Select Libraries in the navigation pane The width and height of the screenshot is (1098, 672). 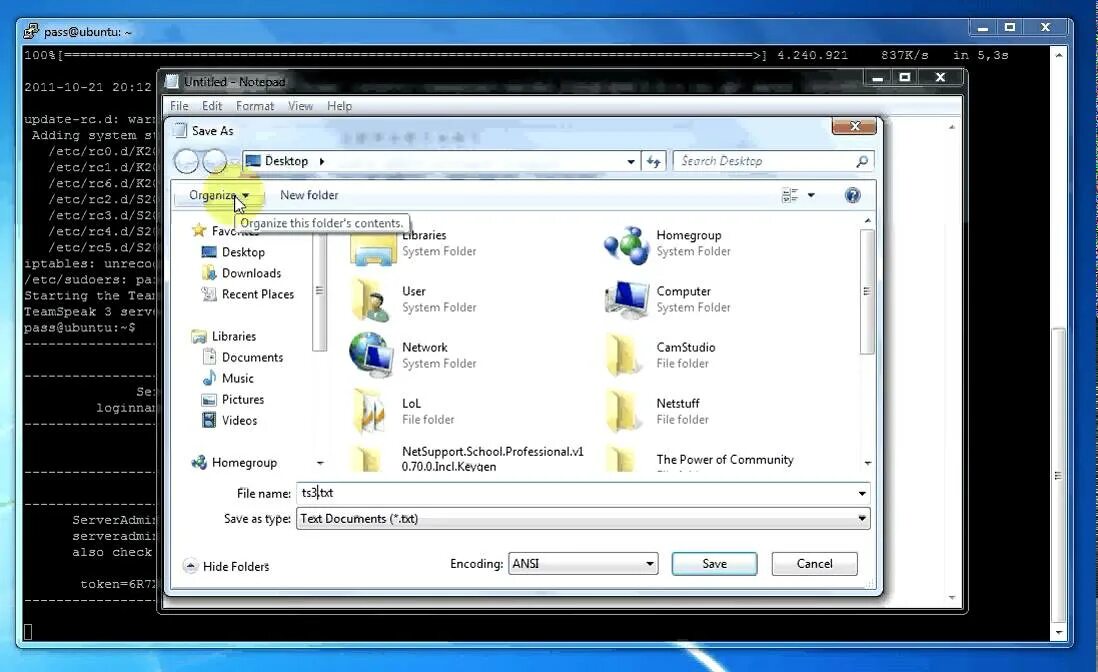click(x=233, y=336)
